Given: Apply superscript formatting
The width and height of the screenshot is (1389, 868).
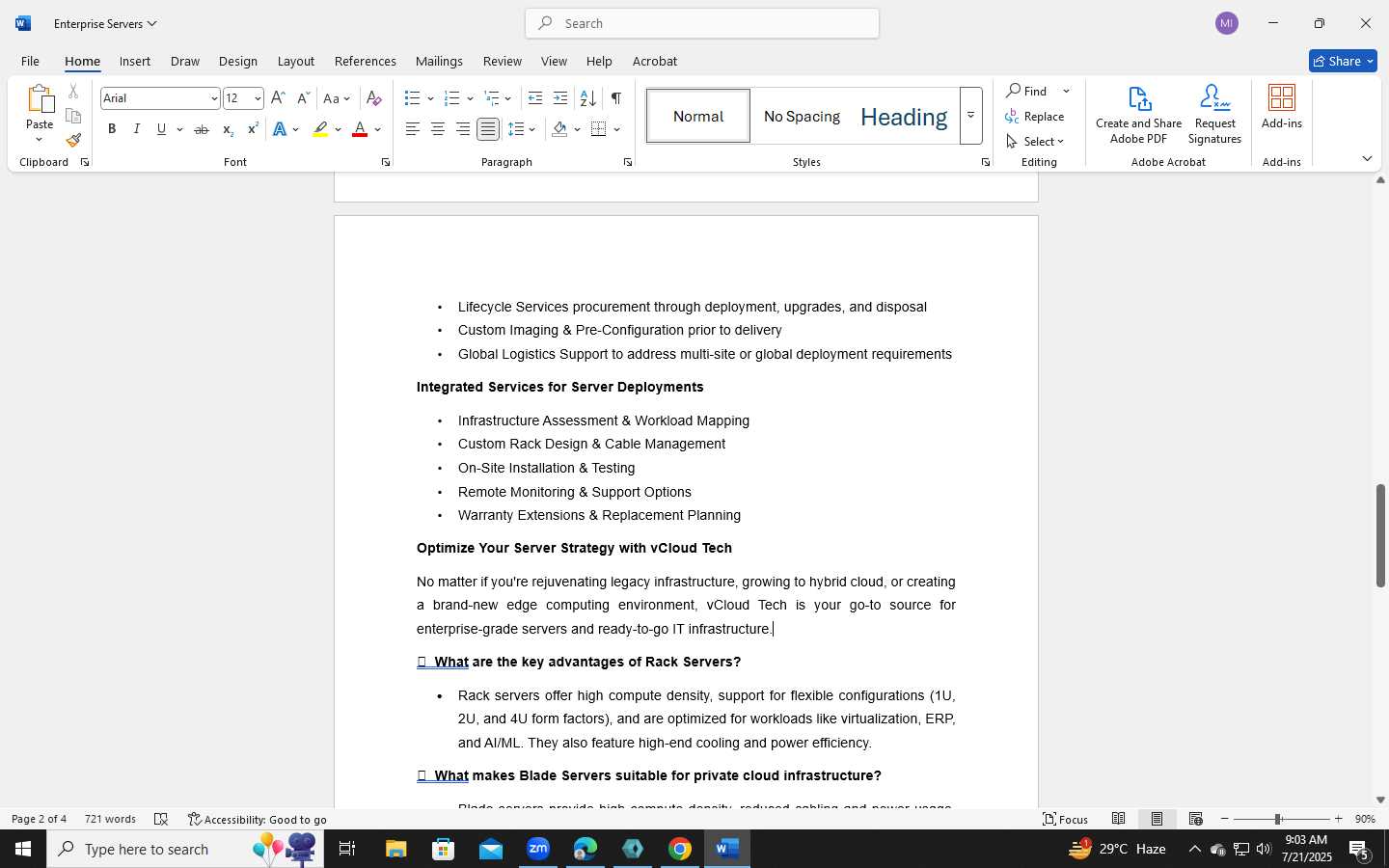Looking at the screenshot, I should (x=253, y=129).
